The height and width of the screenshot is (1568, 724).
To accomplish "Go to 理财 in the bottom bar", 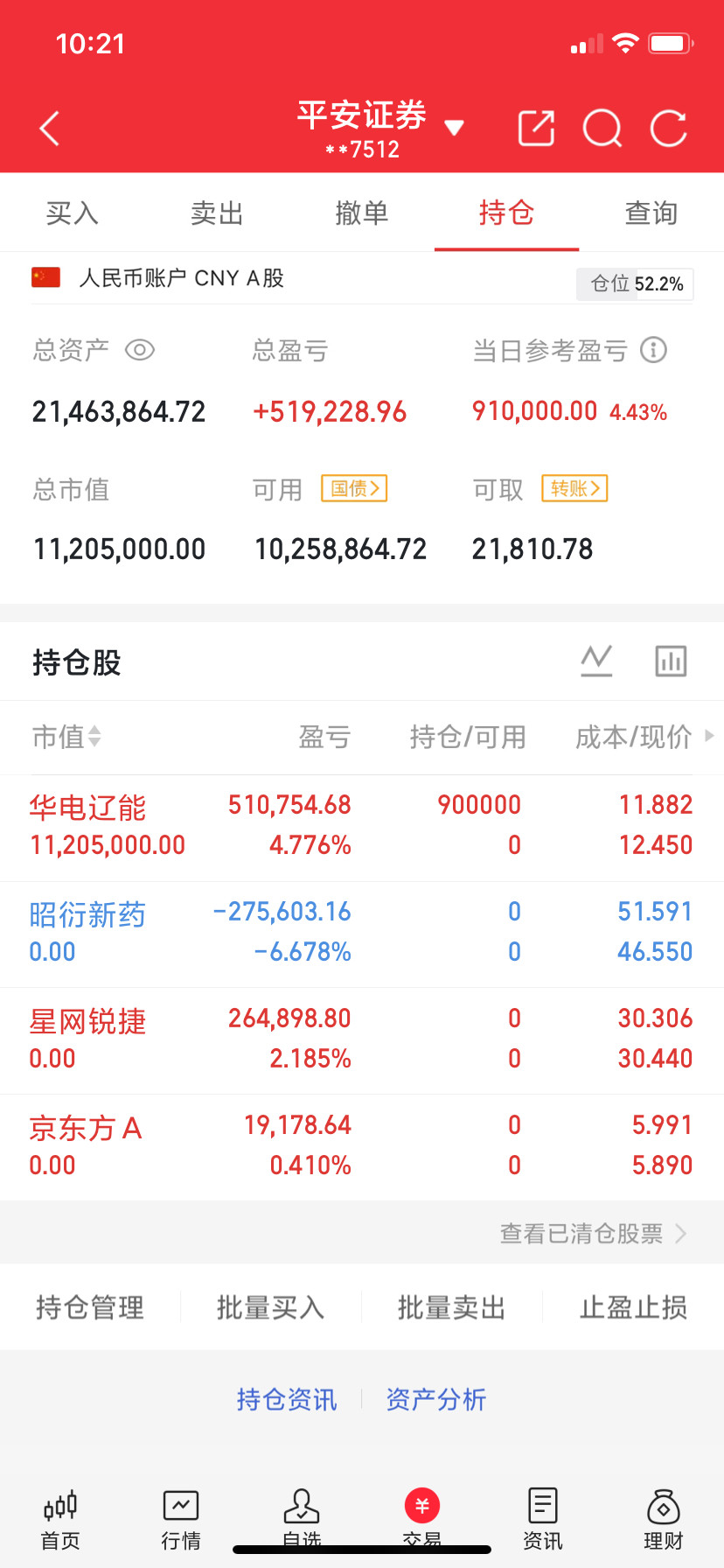I will [664, 1521].
